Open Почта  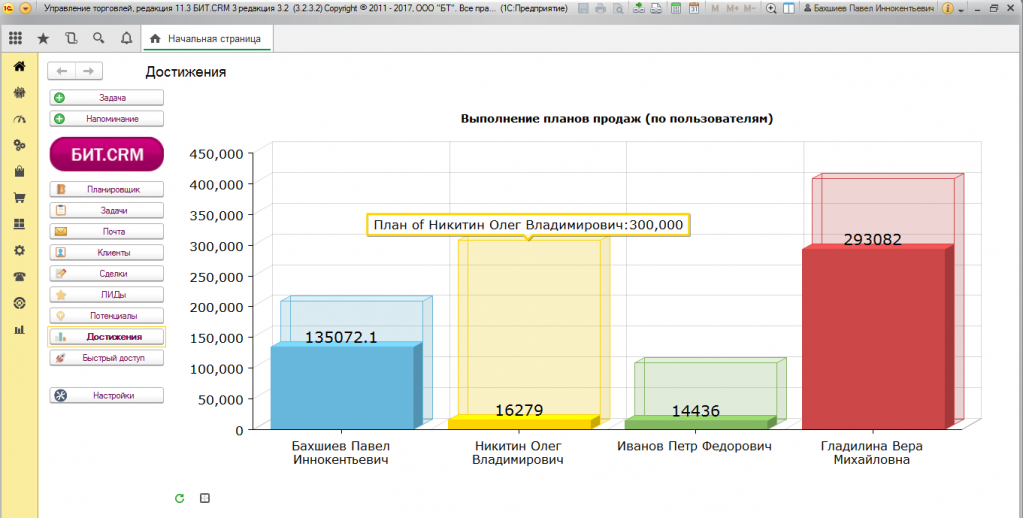point(106,231)
